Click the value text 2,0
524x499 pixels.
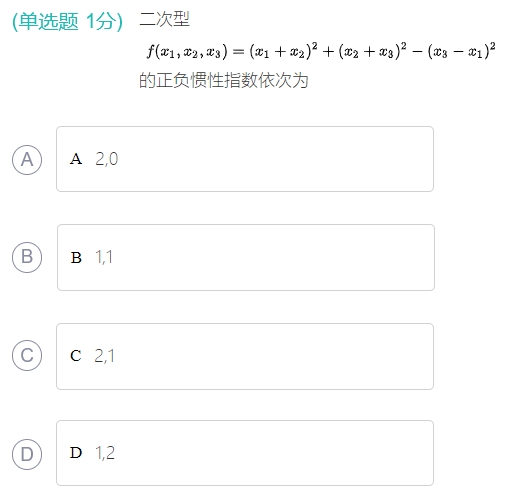[107, 159]
